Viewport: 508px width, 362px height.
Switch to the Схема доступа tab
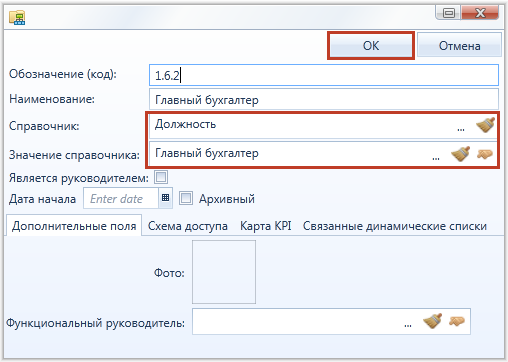(x=188, y=226)
